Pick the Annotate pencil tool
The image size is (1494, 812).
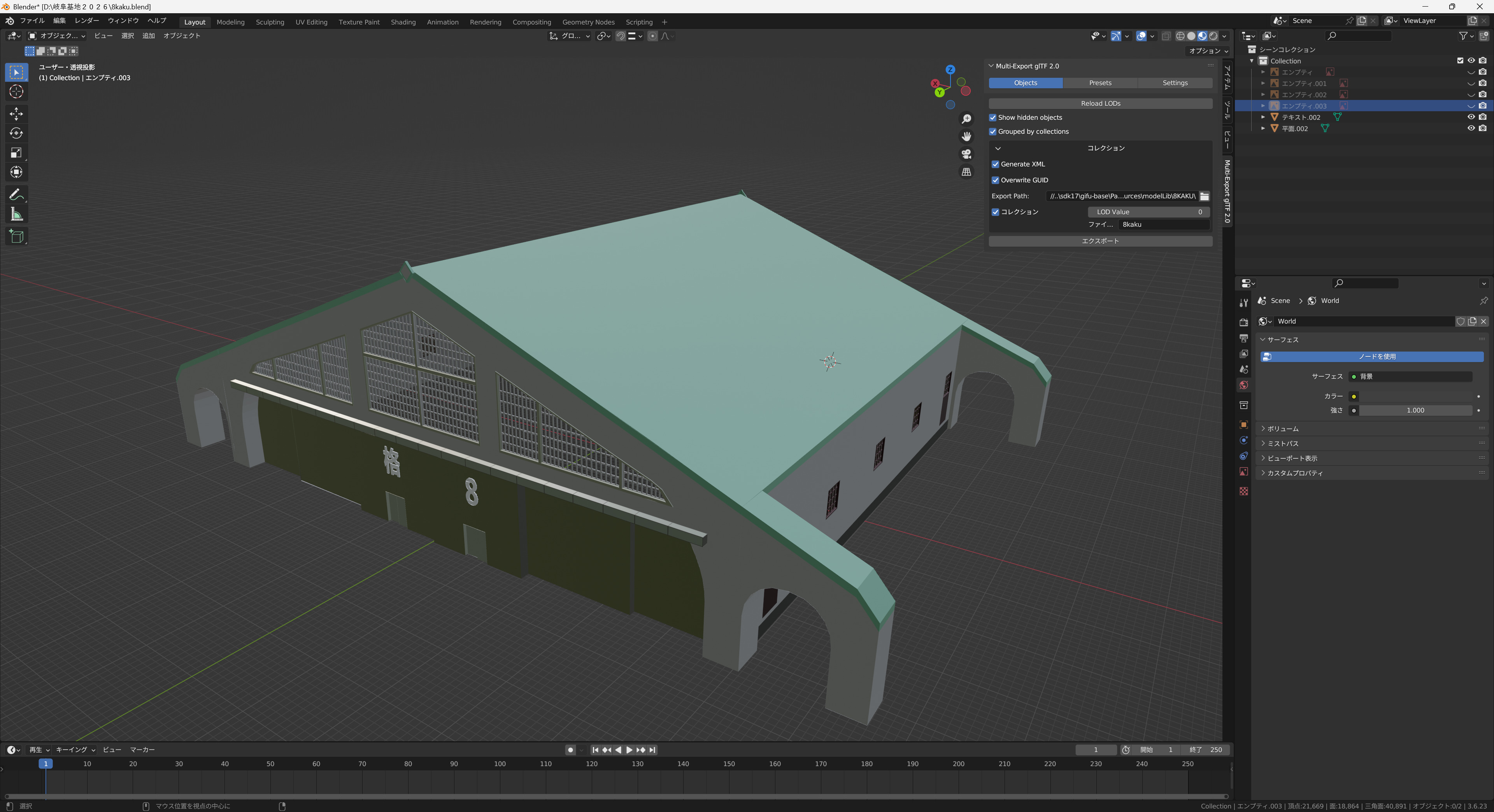[x=16, y=194]
